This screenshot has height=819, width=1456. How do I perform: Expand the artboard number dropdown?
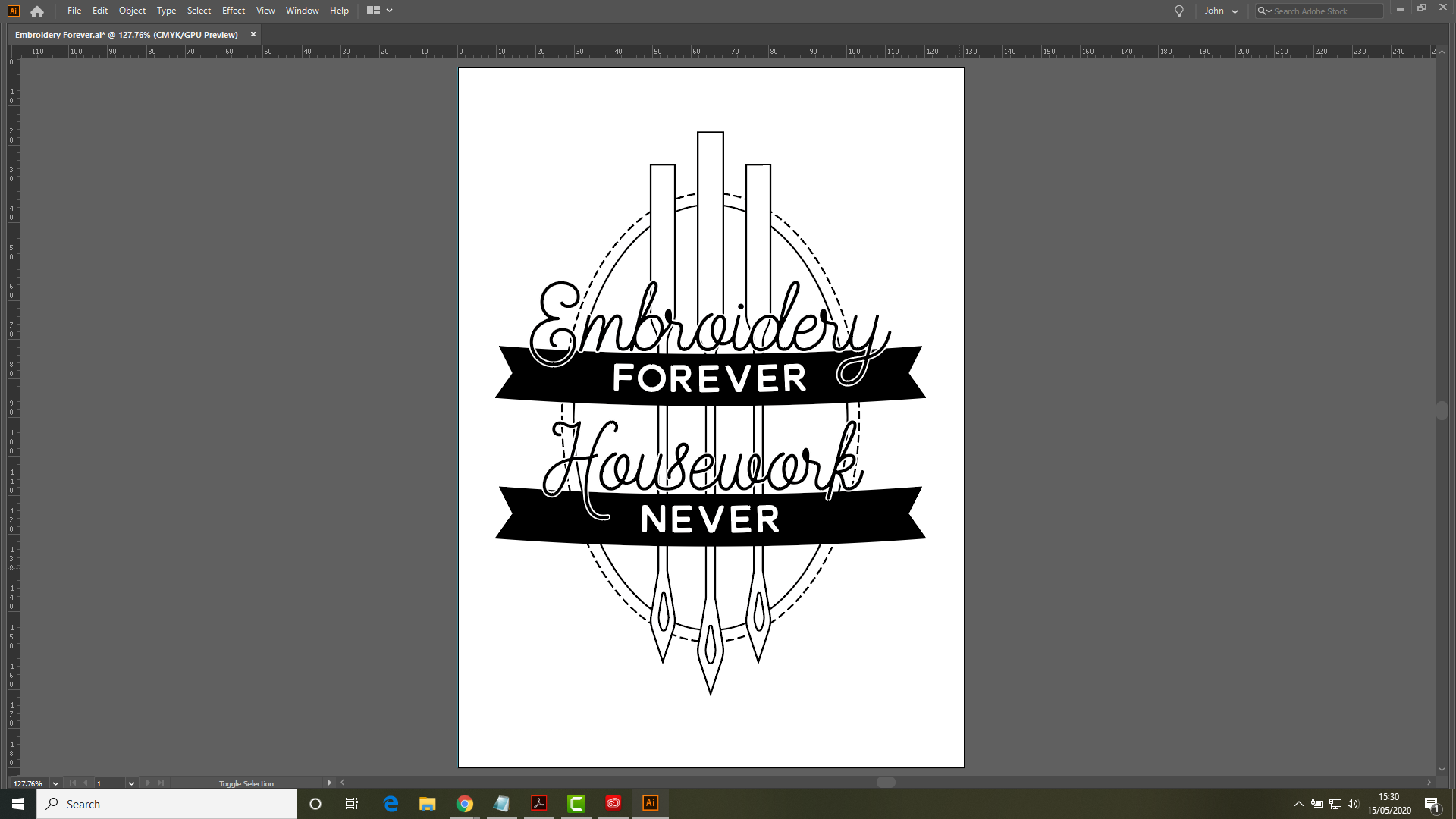[131, 783]
